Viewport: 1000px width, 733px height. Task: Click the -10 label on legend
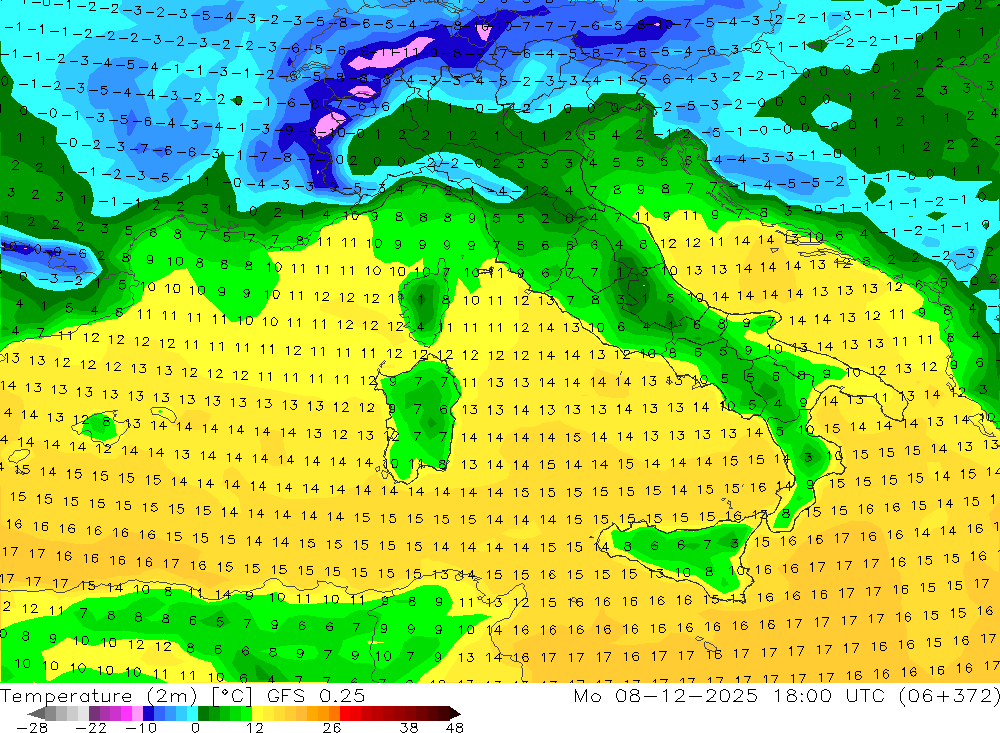(141, 728)
